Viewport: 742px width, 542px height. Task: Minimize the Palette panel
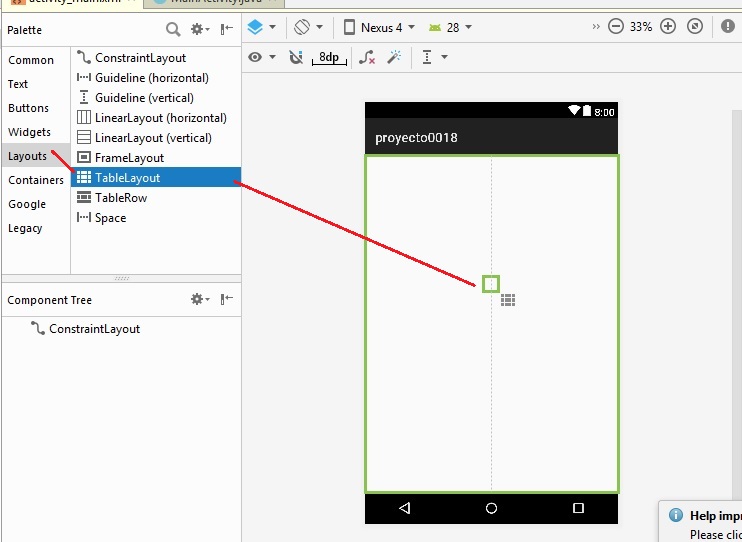(x=227, y=30)
